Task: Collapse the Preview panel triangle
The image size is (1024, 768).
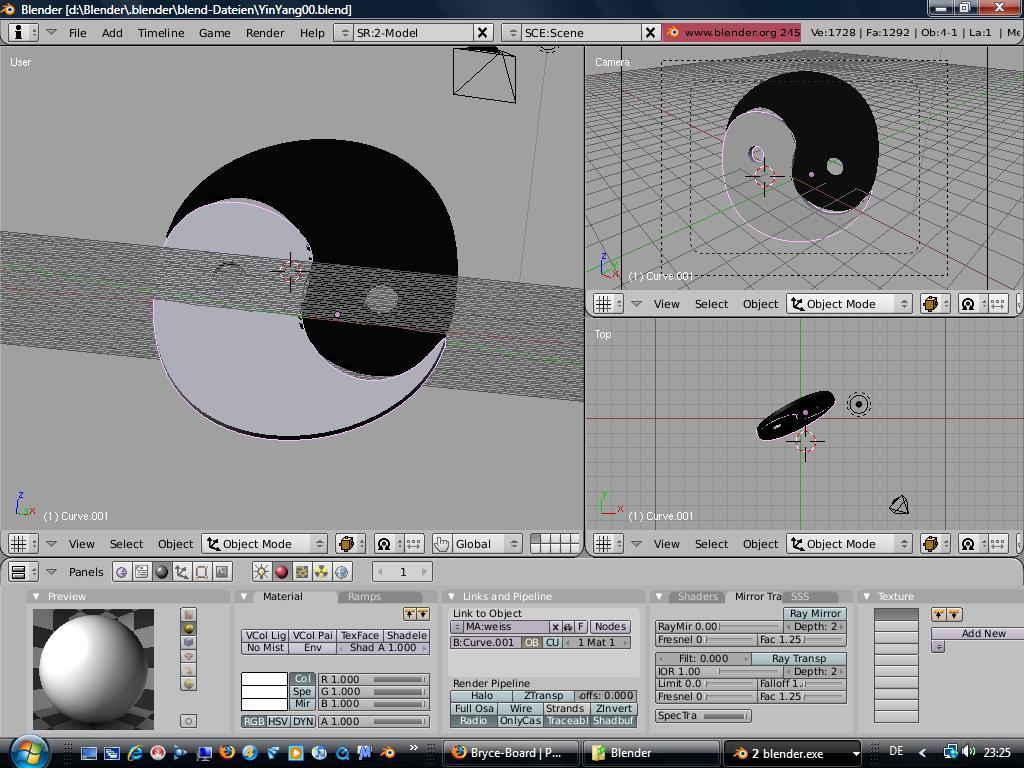Action: (37, 597)
